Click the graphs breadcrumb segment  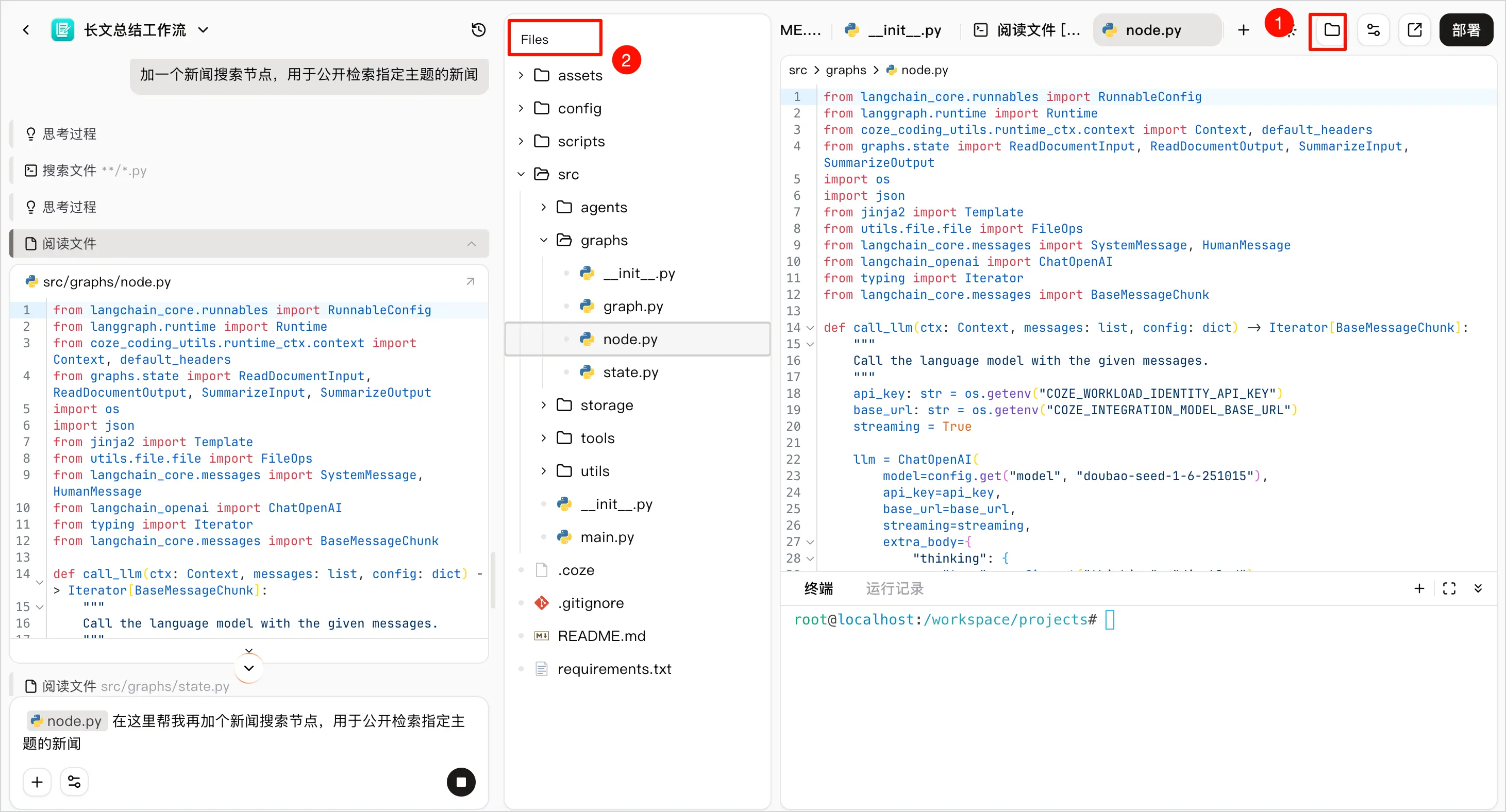[846, 70]
